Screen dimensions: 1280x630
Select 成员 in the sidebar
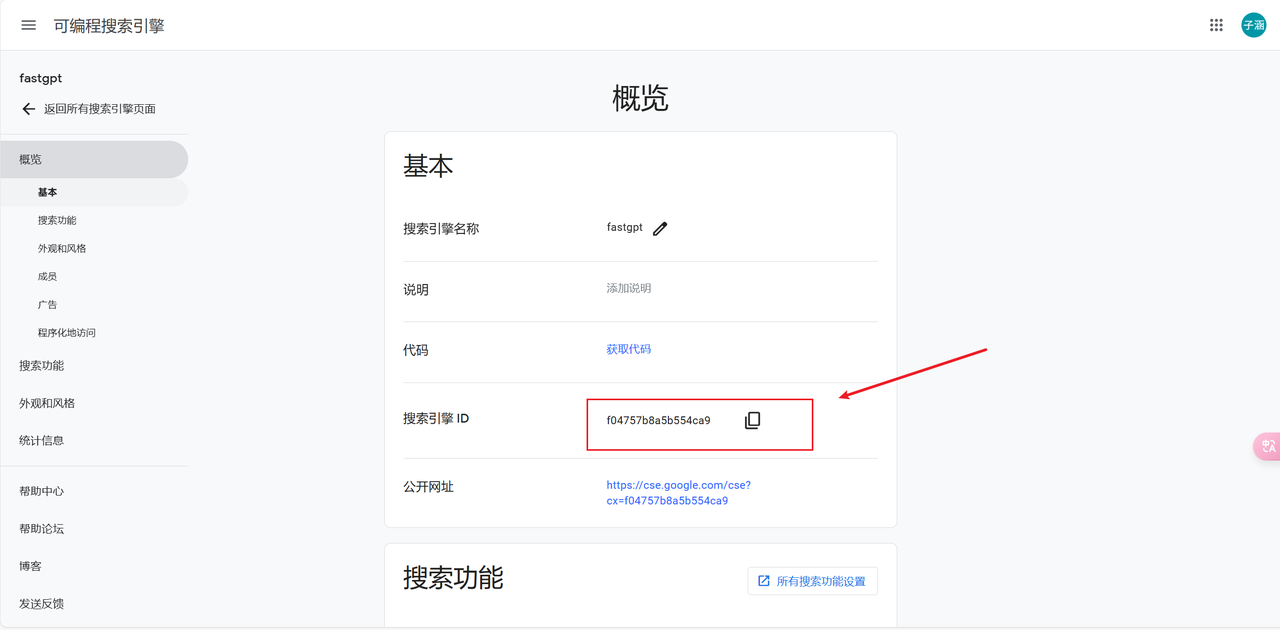pos(47,276)
